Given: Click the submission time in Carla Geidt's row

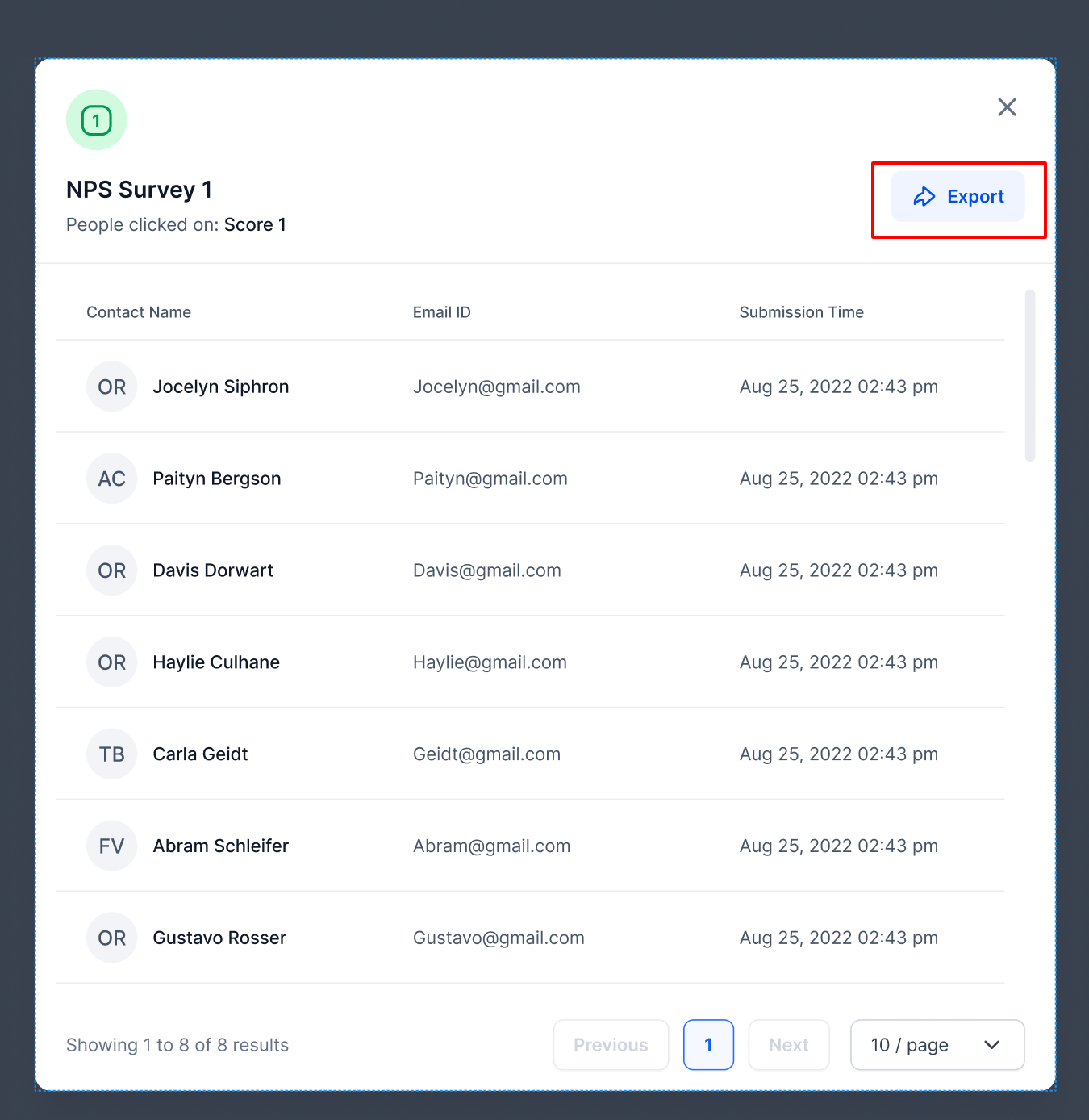Looking at the screenshot, I should click(839, 754).
